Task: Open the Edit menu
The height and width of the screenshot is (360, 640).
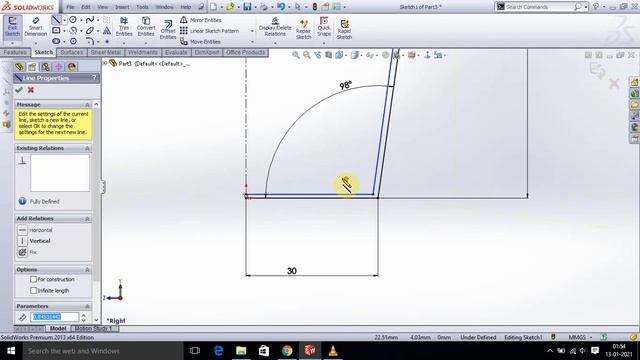Action: [86, 7]
